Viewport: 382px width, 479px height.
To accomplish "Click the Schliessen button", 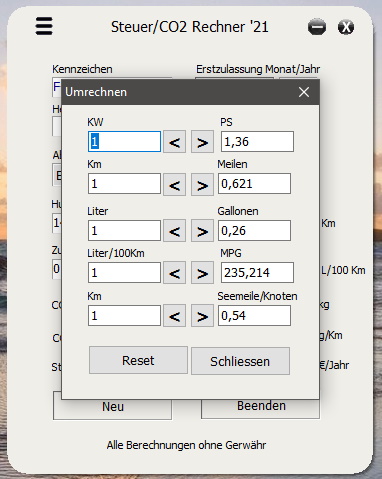I will point(240,361).
